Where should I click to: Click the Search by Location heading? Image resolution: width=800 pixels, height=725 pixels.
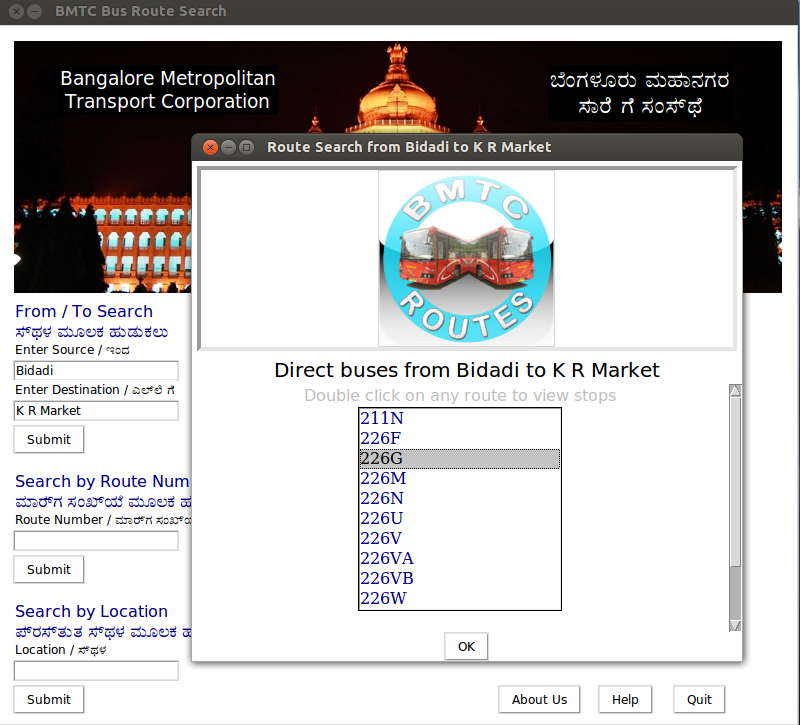coord(91,611)
